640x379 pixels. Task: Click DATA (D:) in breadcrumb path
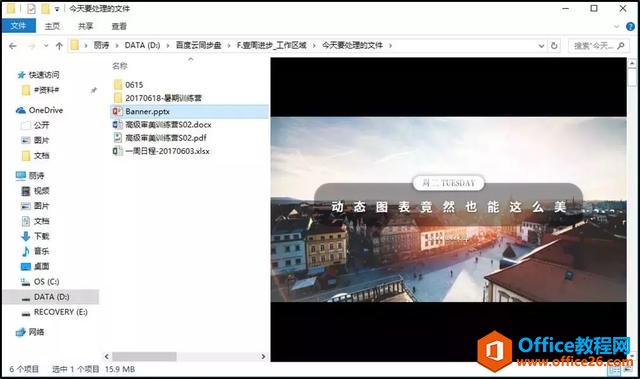142,45
